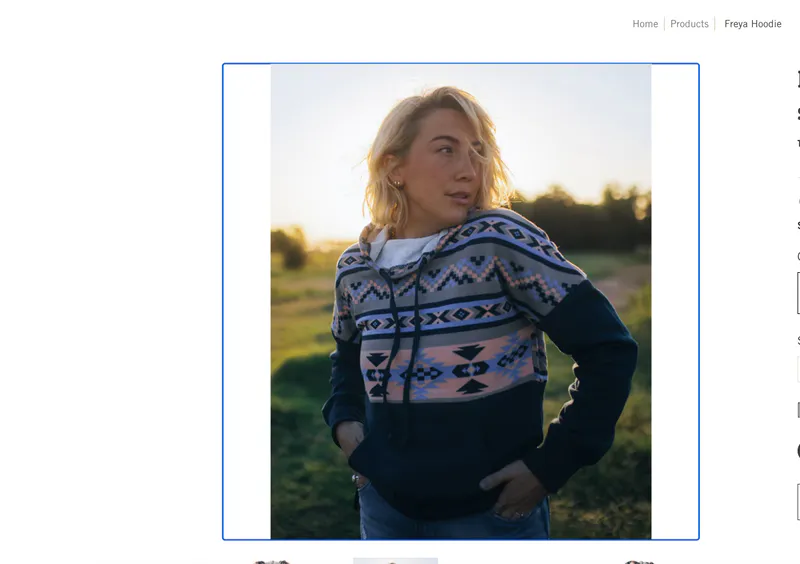Go to the Products breadcrumb page

click(689, 24)
